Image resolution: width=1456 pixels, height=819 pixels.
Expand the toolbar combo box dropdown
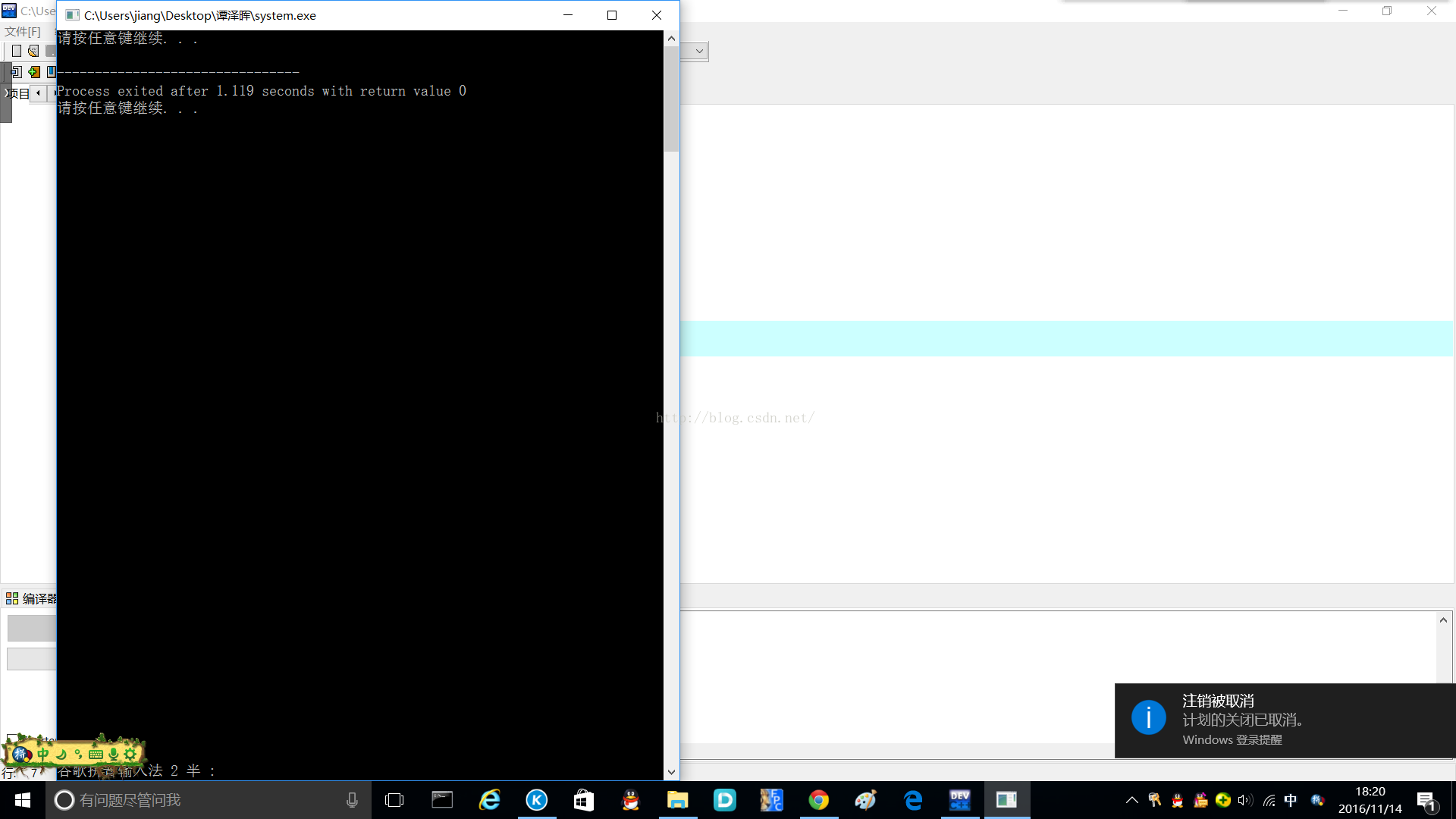tap(699, 52)
